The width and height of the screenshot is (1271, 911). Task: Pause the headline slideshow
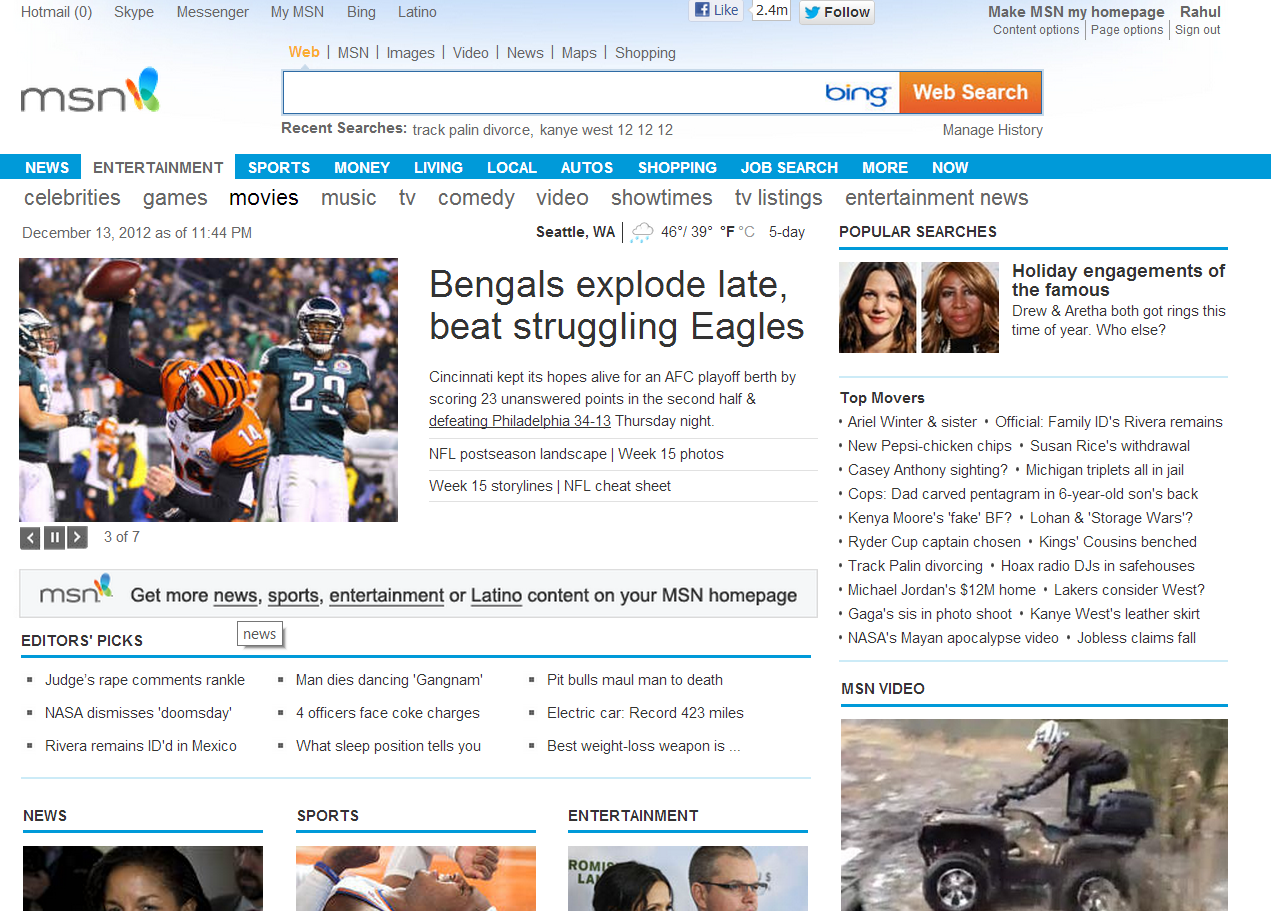tap(54, 538)
